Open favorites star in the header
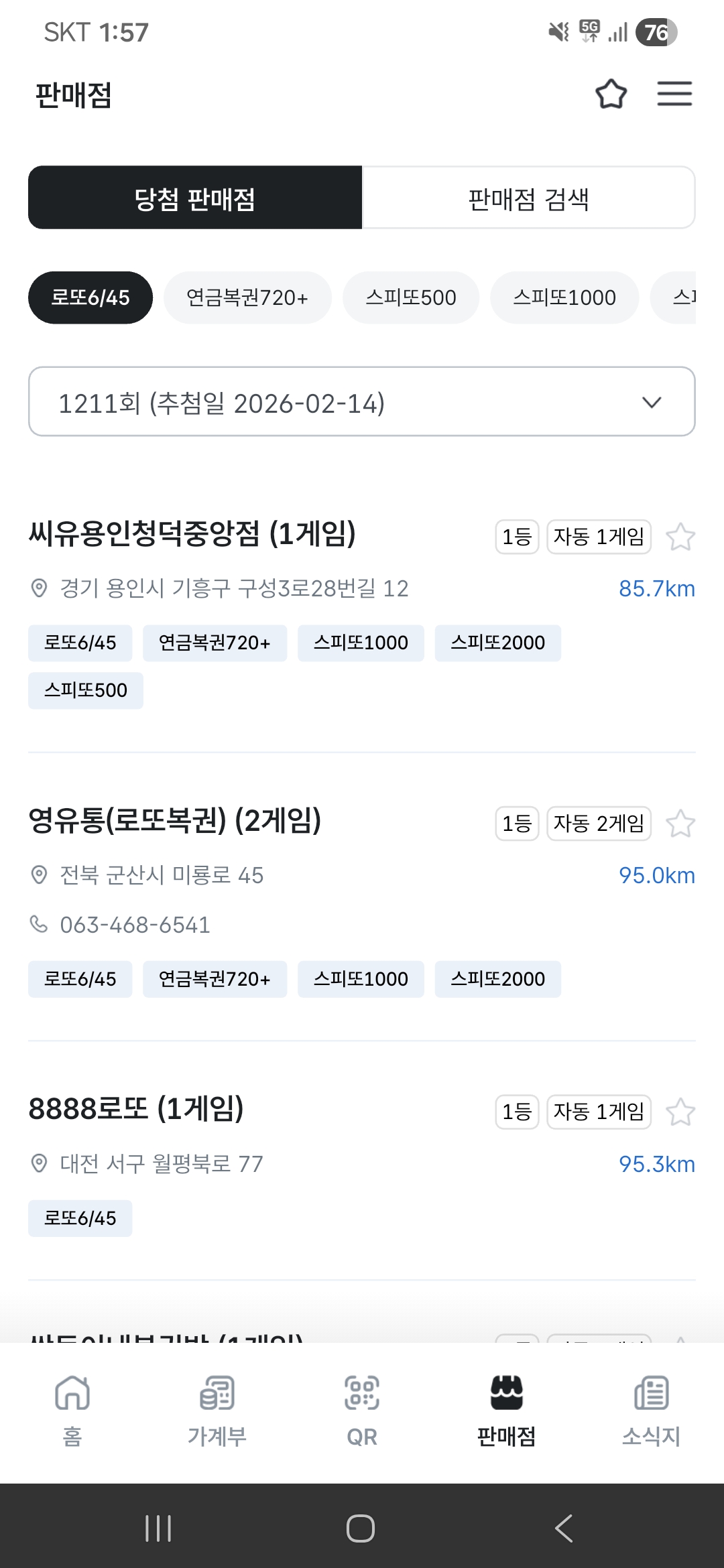This screenshot has height=1568, width=724. [x=611, y=94]
